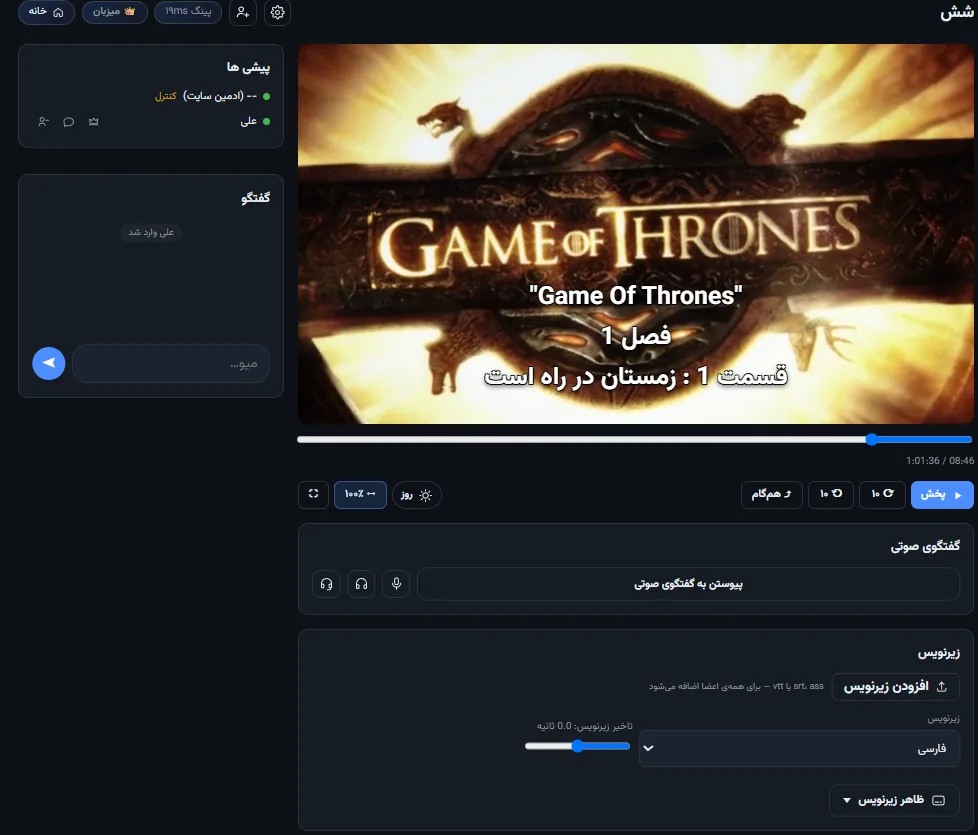Click the chat message input field
This screenshot has height=835, width=978.
pos(171,364)
